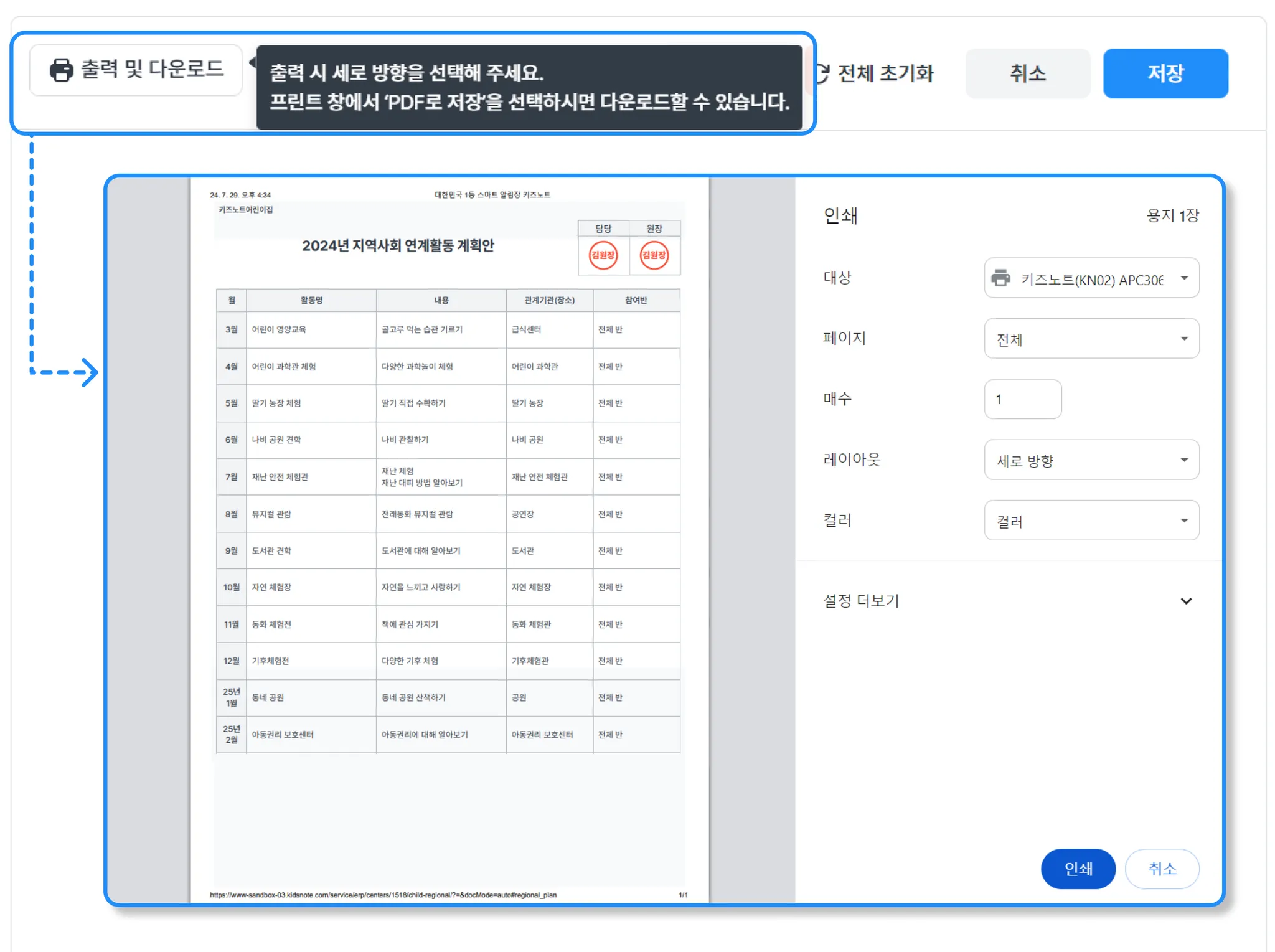Click the 전체 초기화 text link

point(885,73)
